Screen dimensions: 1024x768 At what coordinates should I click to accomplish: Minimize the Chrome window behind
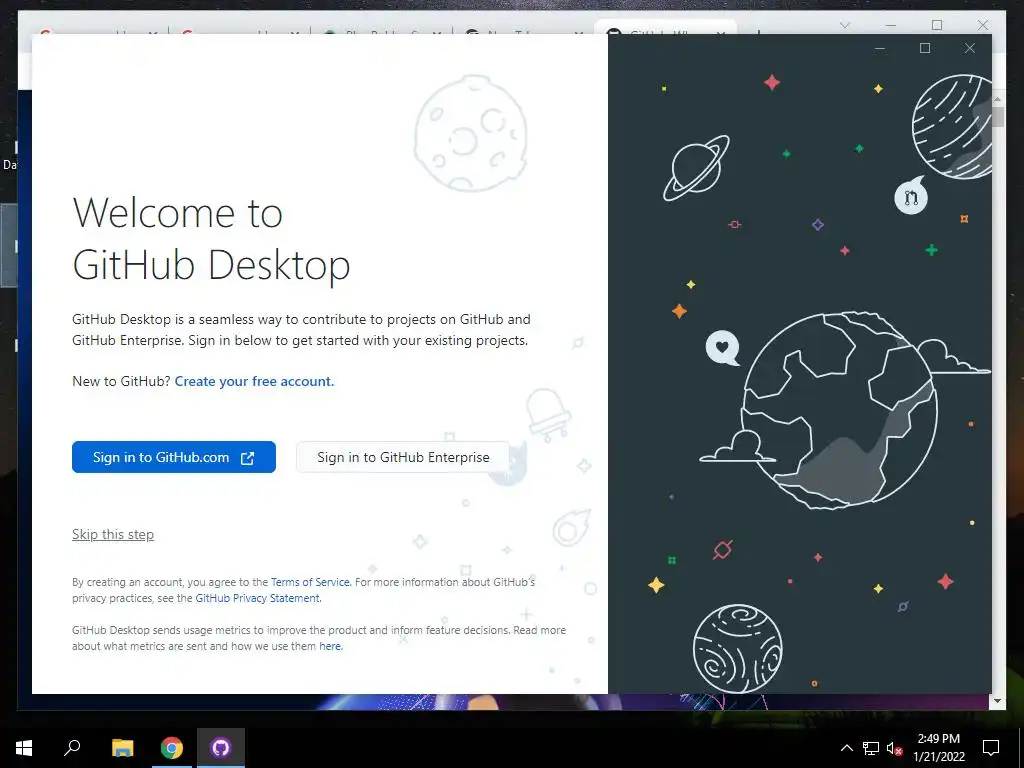click(890, 25)
